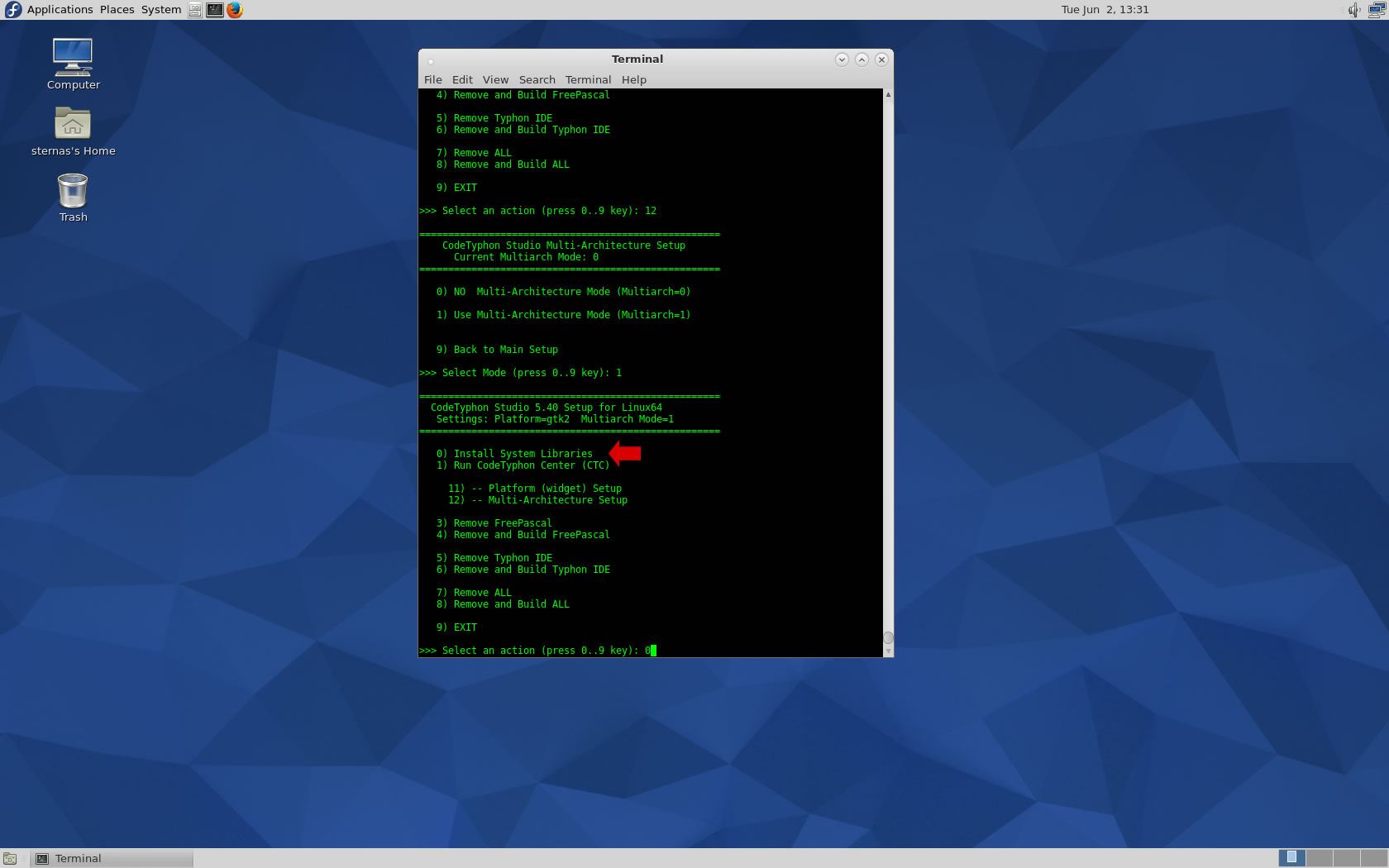Switch to the third workspace

pyautogui.click(x=1346, y=858)
